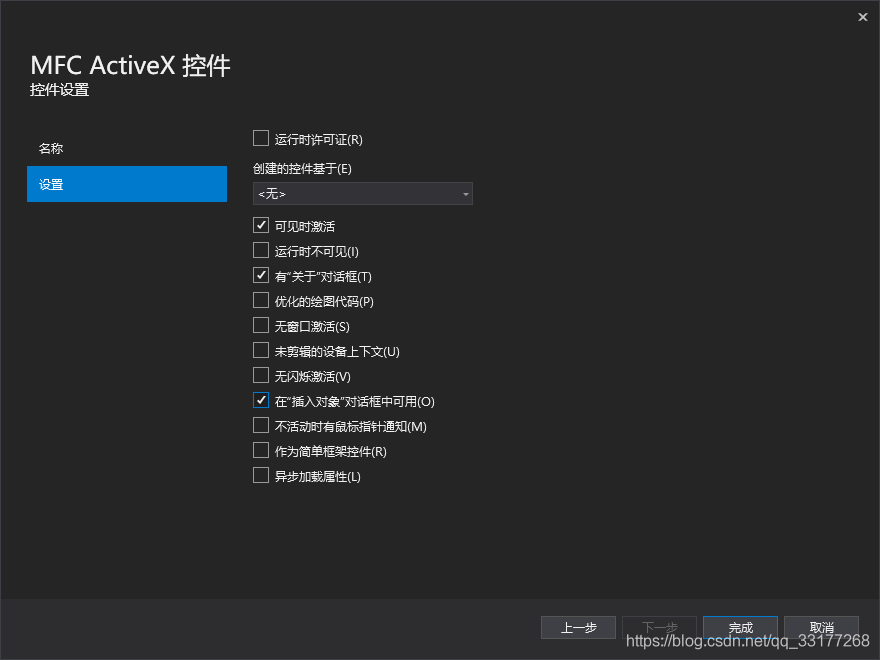This screenshot has height=660, width=880.
Task: Enable 优化的绘图代码(P) checkbox
Action: pos(261,300)
